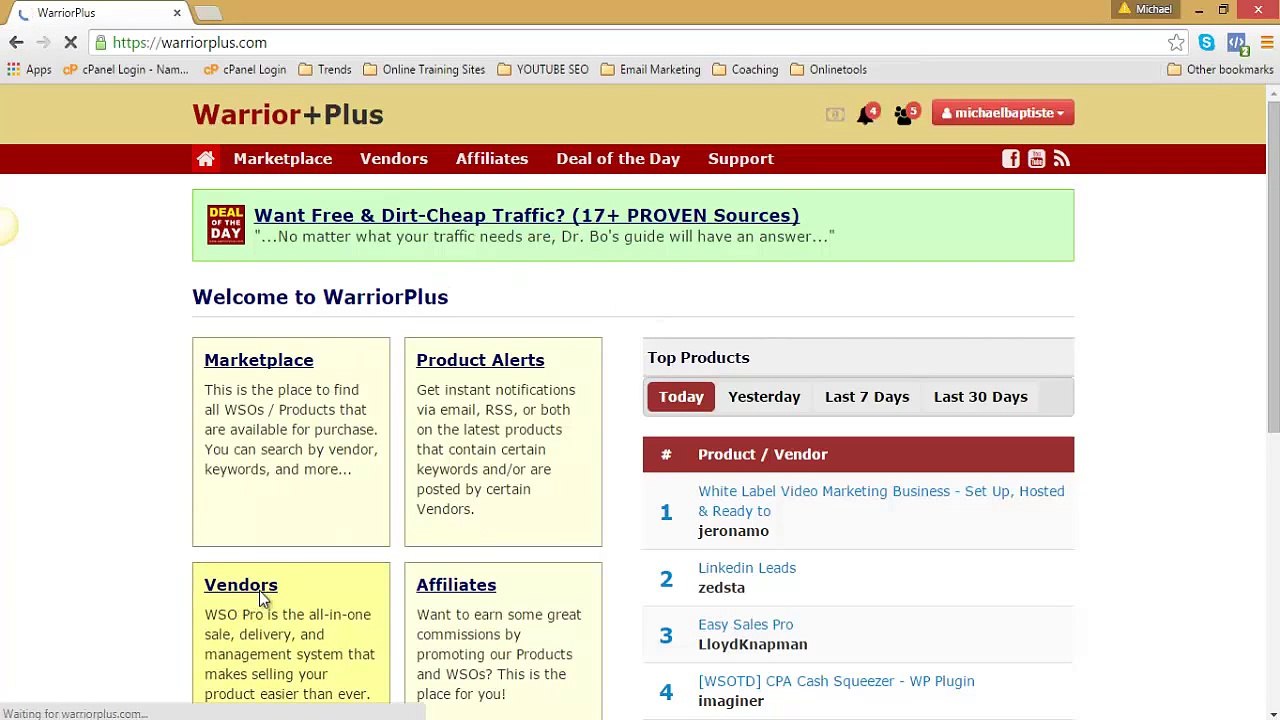This screenshot has height=720, width=1280.
Task: Click the Deal of the Day badge
Action: [x=226, y=224]
